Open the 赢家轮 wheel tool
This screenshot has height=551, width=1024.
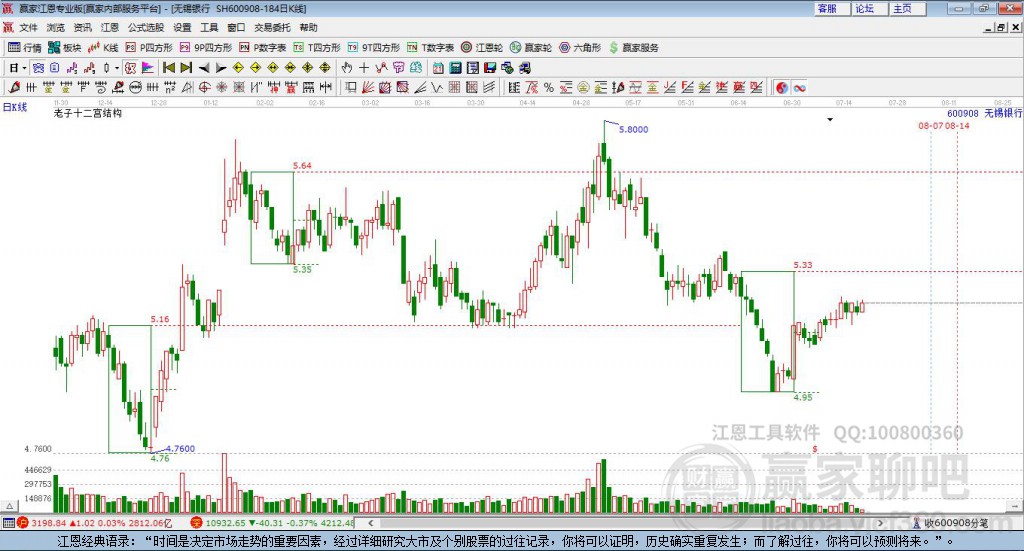click(x=531, y=48)
